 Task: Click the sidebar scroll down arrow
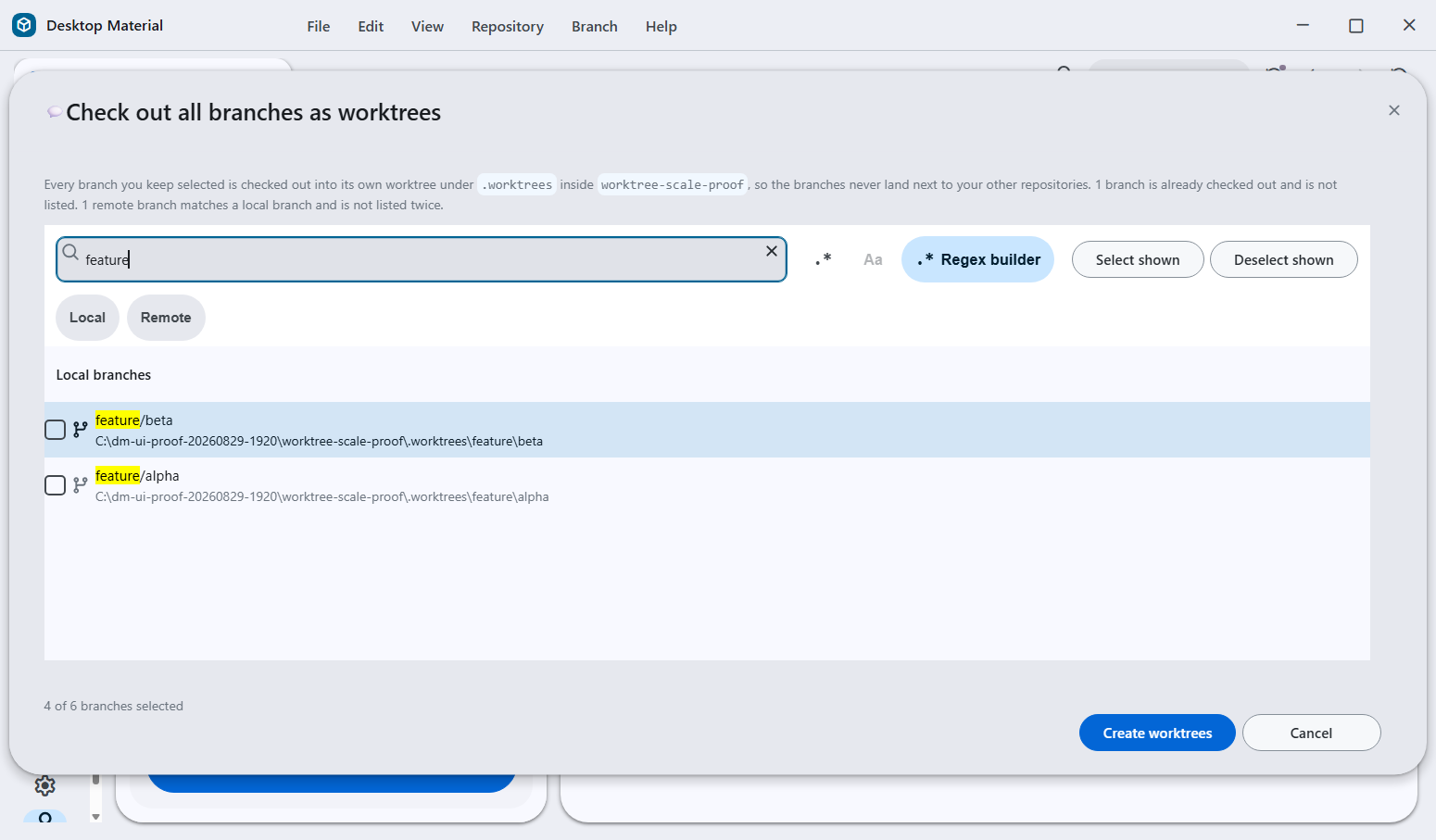click(95, 817)
